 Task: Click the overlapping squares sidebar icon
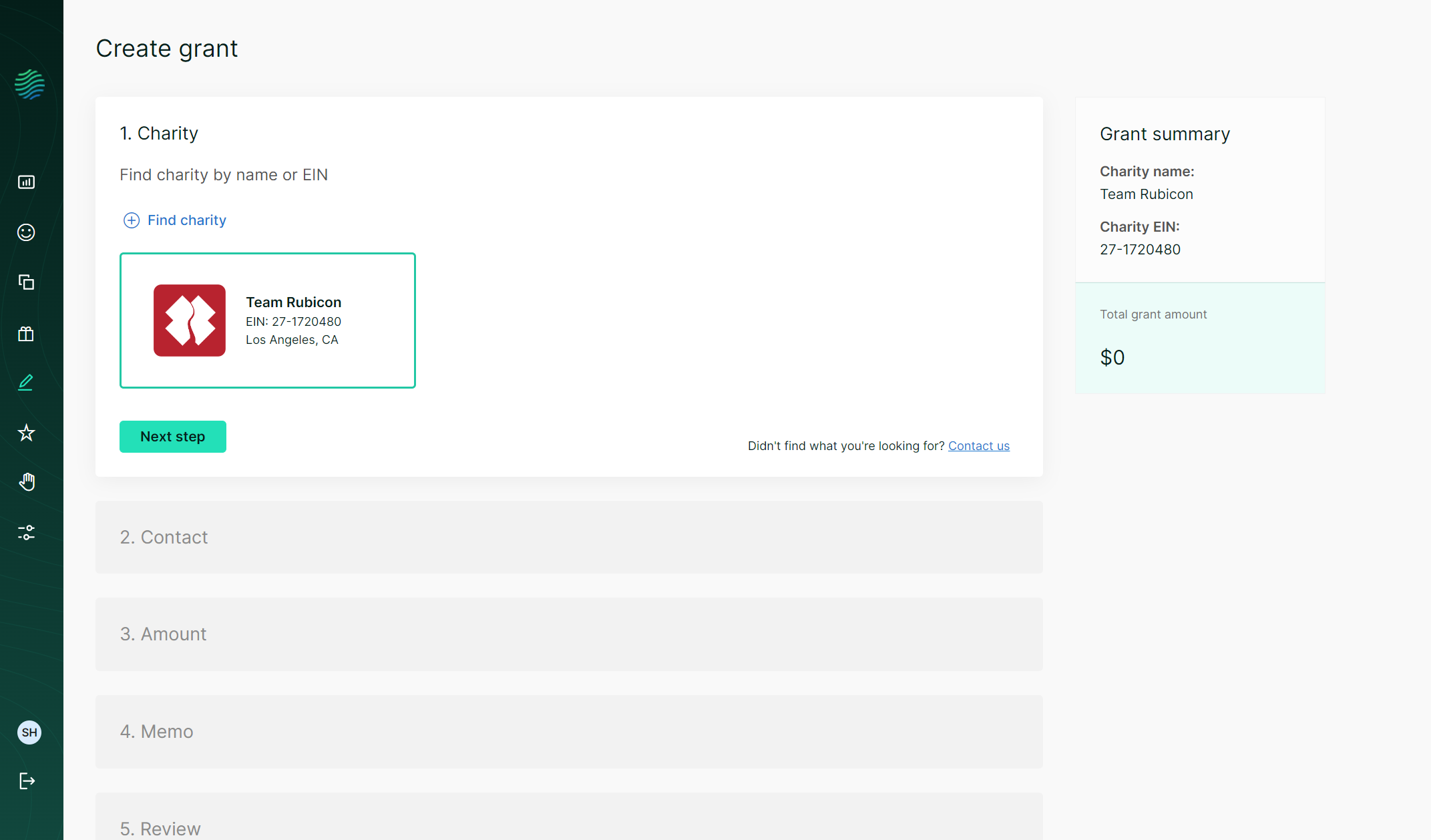(26, 282)
